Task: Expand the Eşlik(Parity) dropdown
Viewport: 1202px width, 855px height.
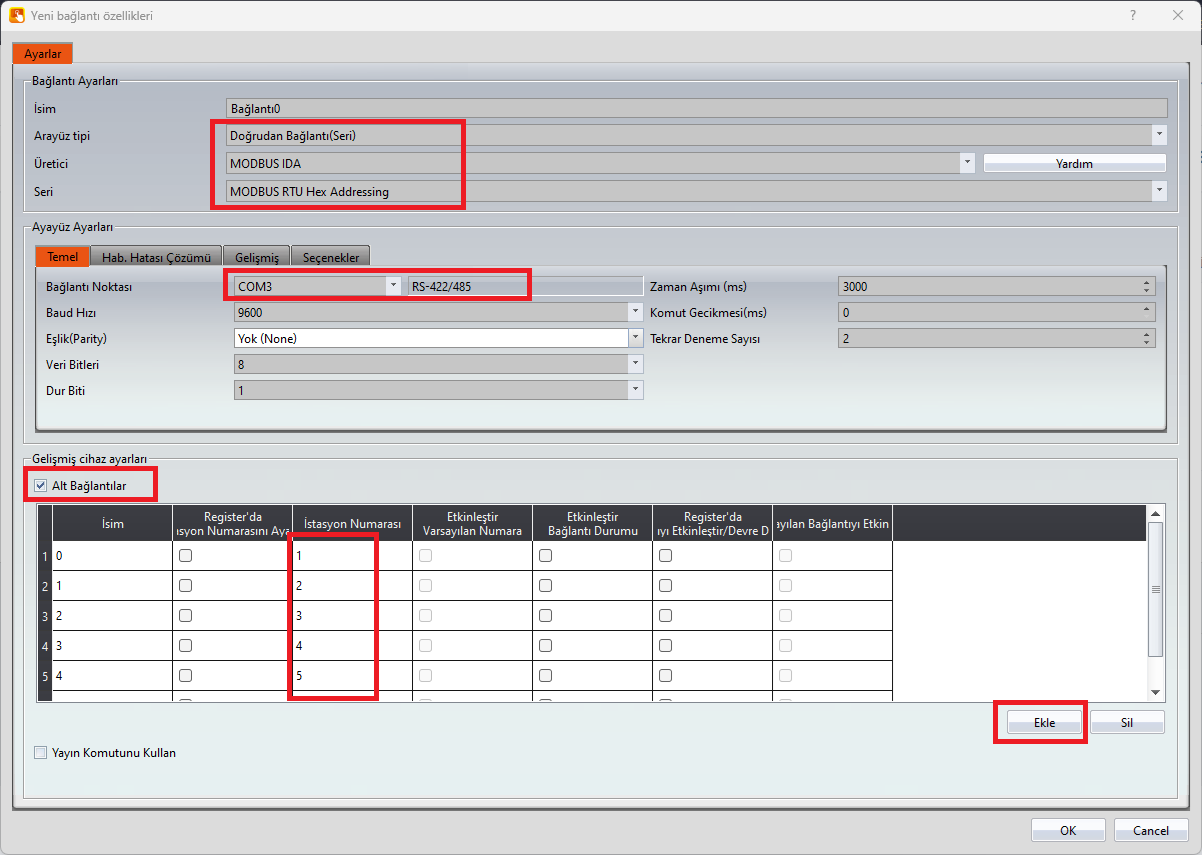Action: pos(635,338)
